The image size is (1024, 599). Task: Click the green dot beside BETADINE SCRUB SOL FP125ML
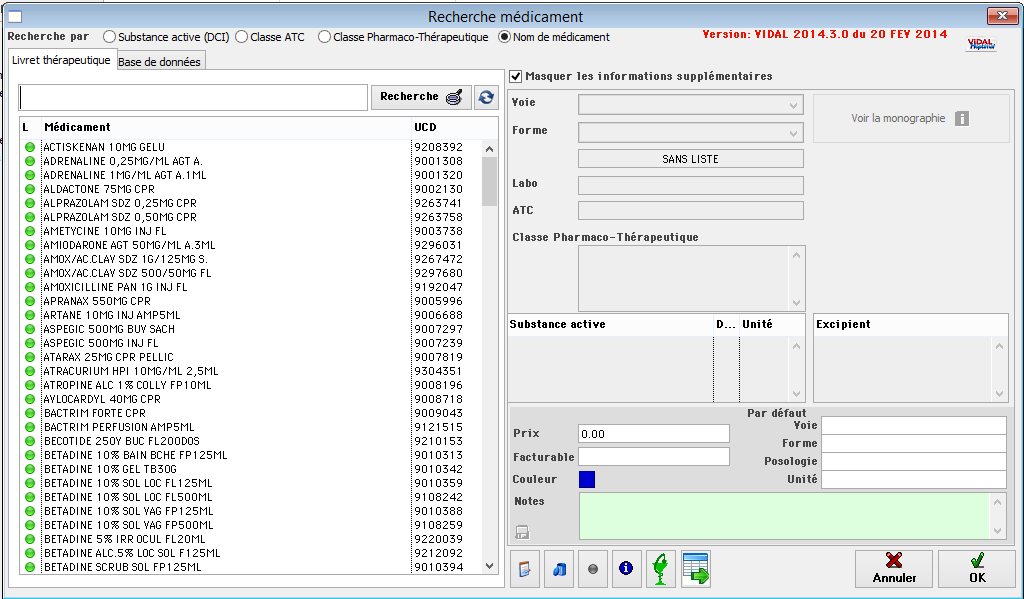(x=29, y=567)
